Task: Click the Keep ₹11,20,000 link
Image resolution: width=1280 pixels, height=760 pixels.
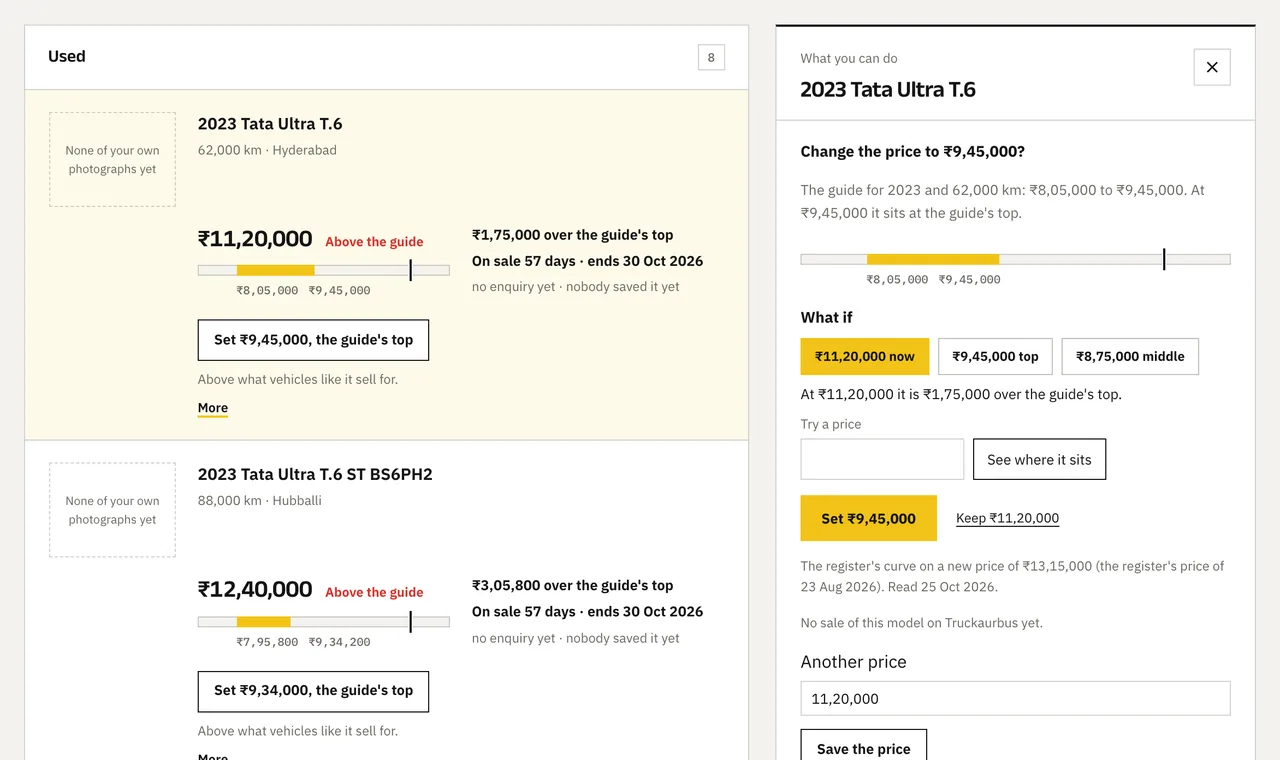Action: [1007, 518]
